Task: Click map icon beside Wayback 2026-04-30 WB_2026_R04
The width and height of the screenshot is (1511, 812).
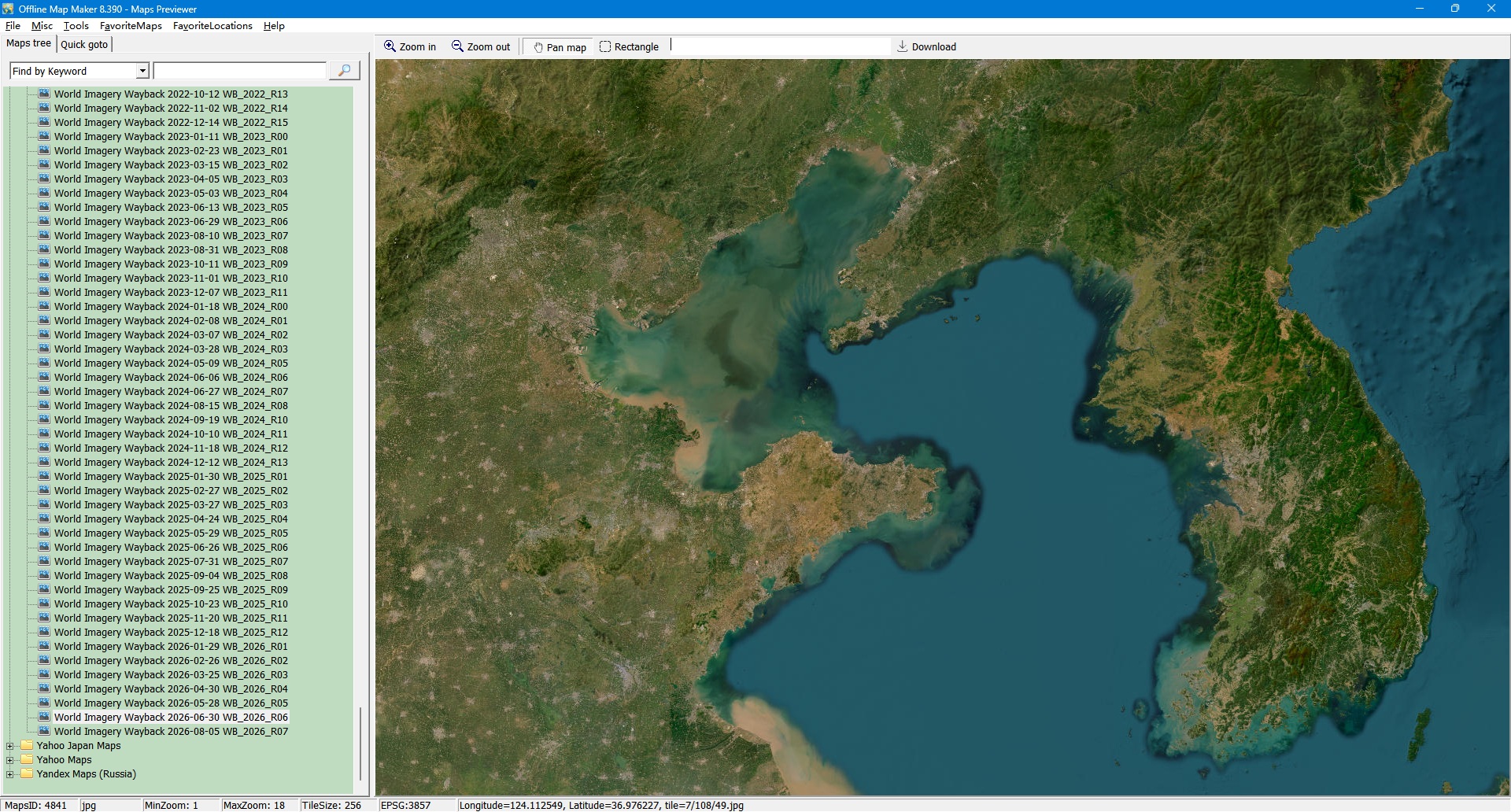Action: tap(44, 688)
